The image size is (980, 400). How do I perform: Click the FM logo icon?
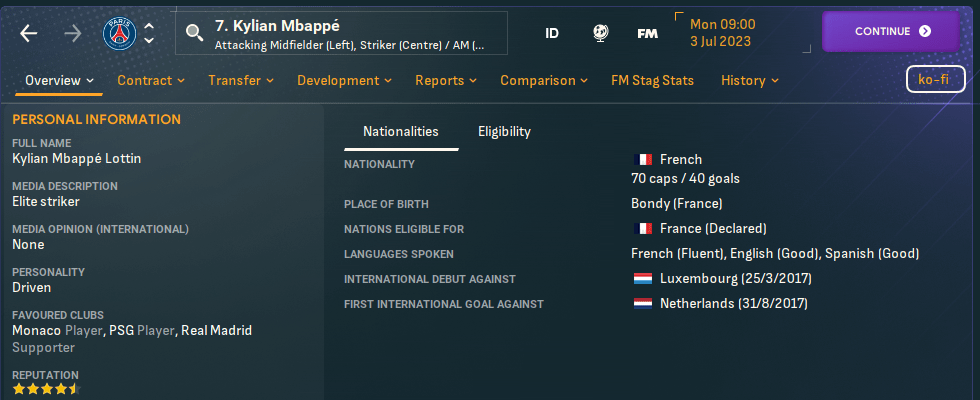click(x=647, y=33)
